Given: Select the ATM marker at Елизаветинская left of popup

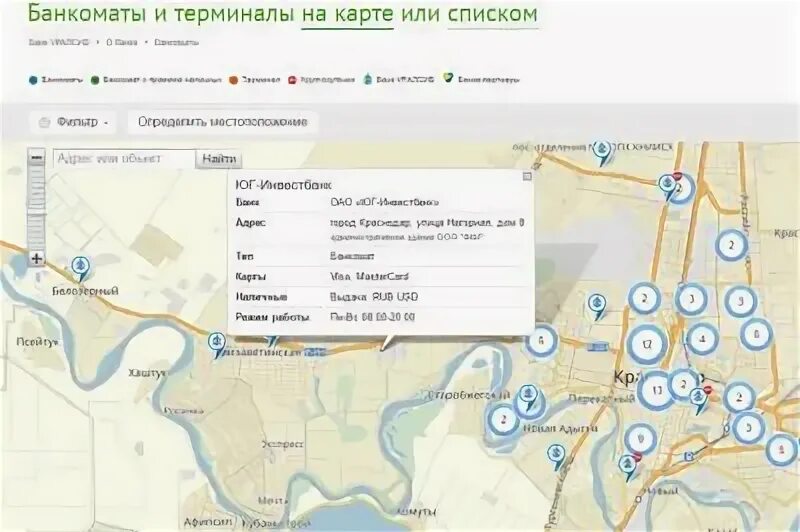Looking at the screenshot, I should [x=217, y=345].
